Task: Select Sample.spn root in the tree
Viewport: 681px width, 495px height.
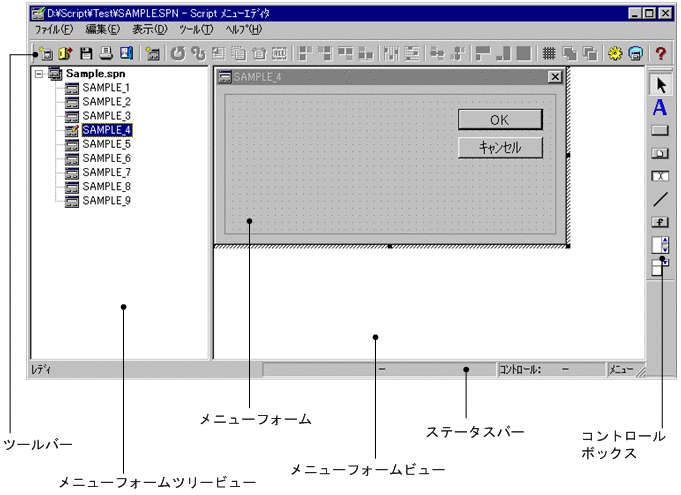Action: [96, 74]
